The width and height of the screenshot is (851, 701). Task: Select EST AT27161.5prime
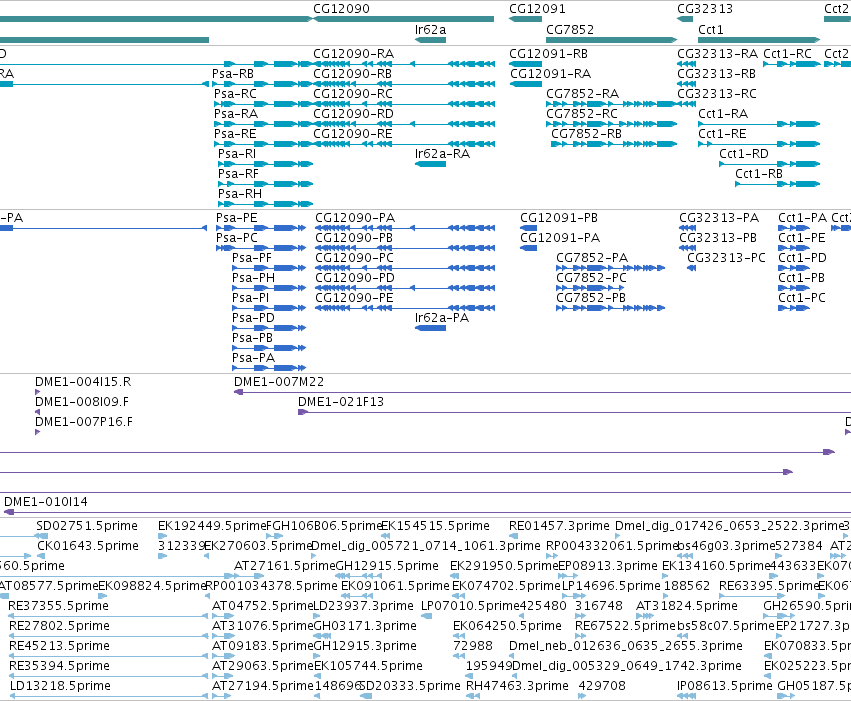point(285,566)
